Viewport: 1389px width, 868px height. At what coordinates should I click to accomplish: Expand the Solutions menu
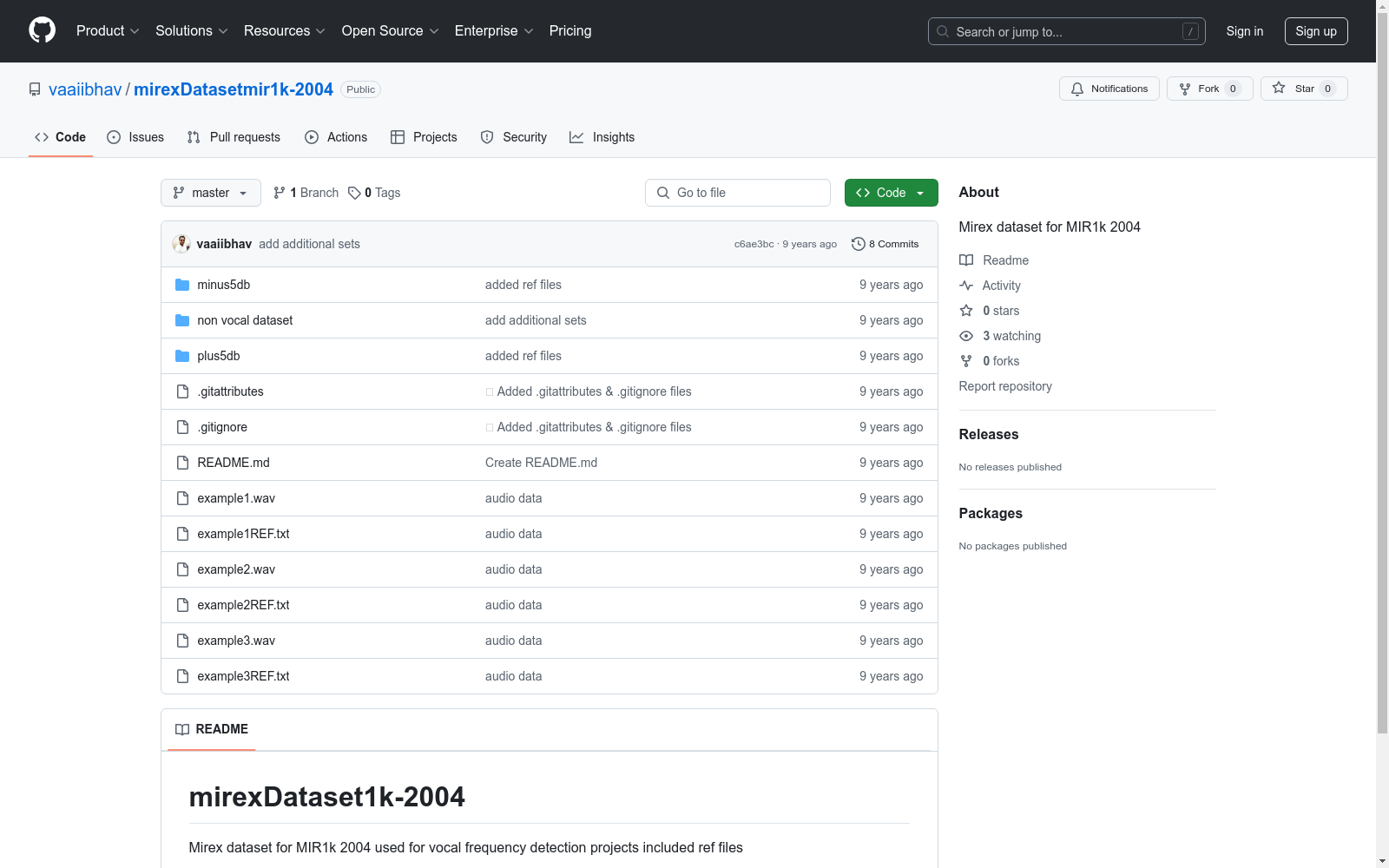click(x=192, y=31)
